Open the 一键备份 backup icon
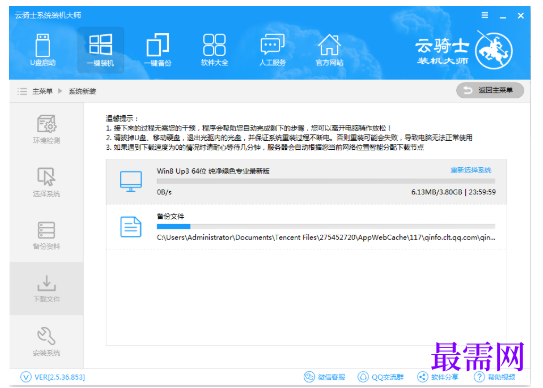This screenshot has width=543, height=388. pos(158,50)
